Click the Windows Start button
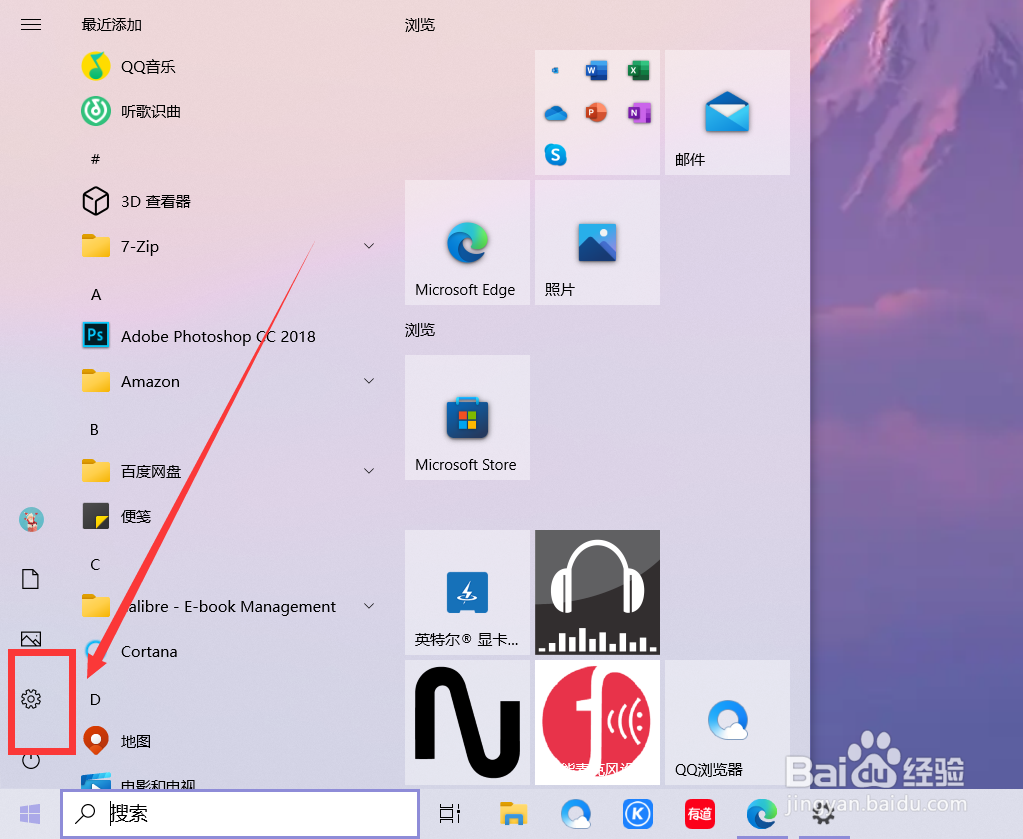 point(30,814)
